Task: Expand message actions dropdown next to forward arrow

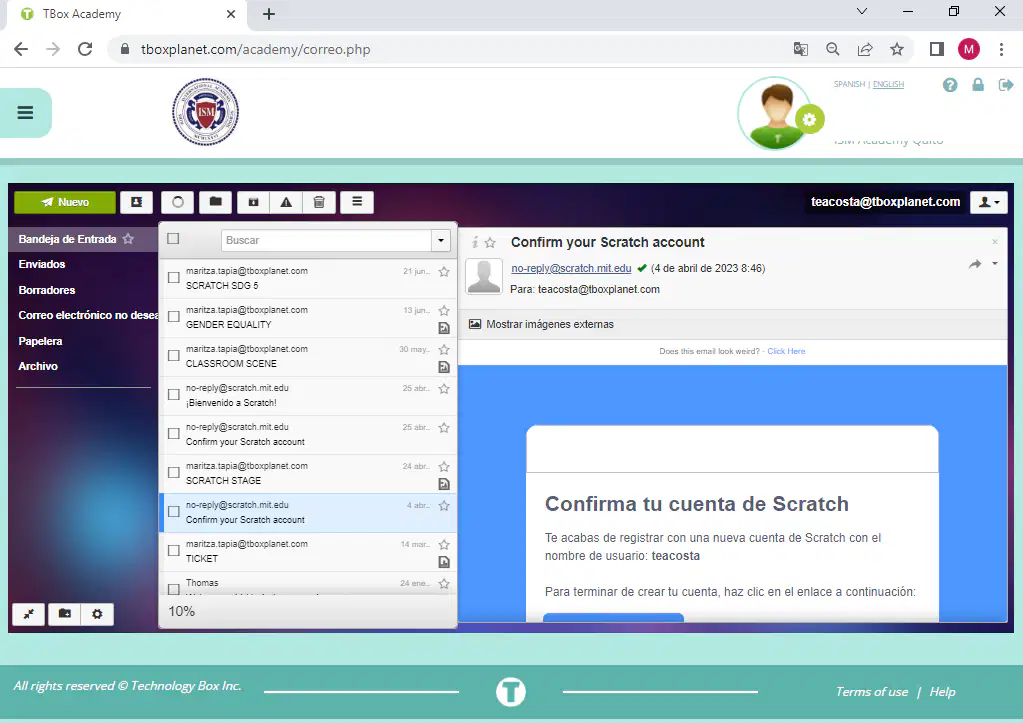Action: coord(995,264)
